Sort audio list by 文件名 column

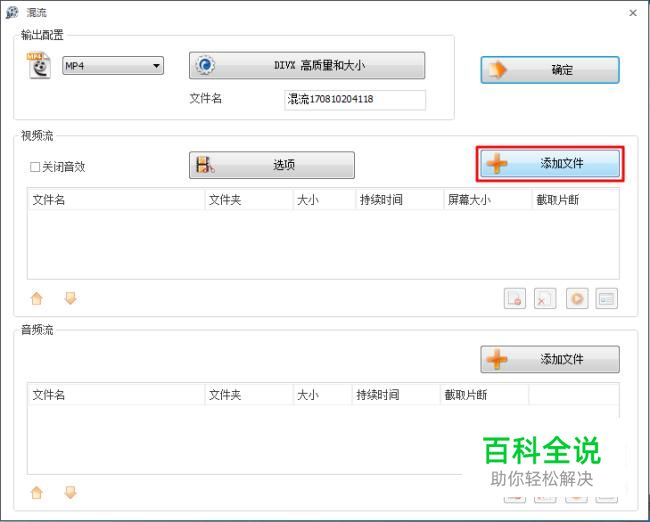point(116,394)
